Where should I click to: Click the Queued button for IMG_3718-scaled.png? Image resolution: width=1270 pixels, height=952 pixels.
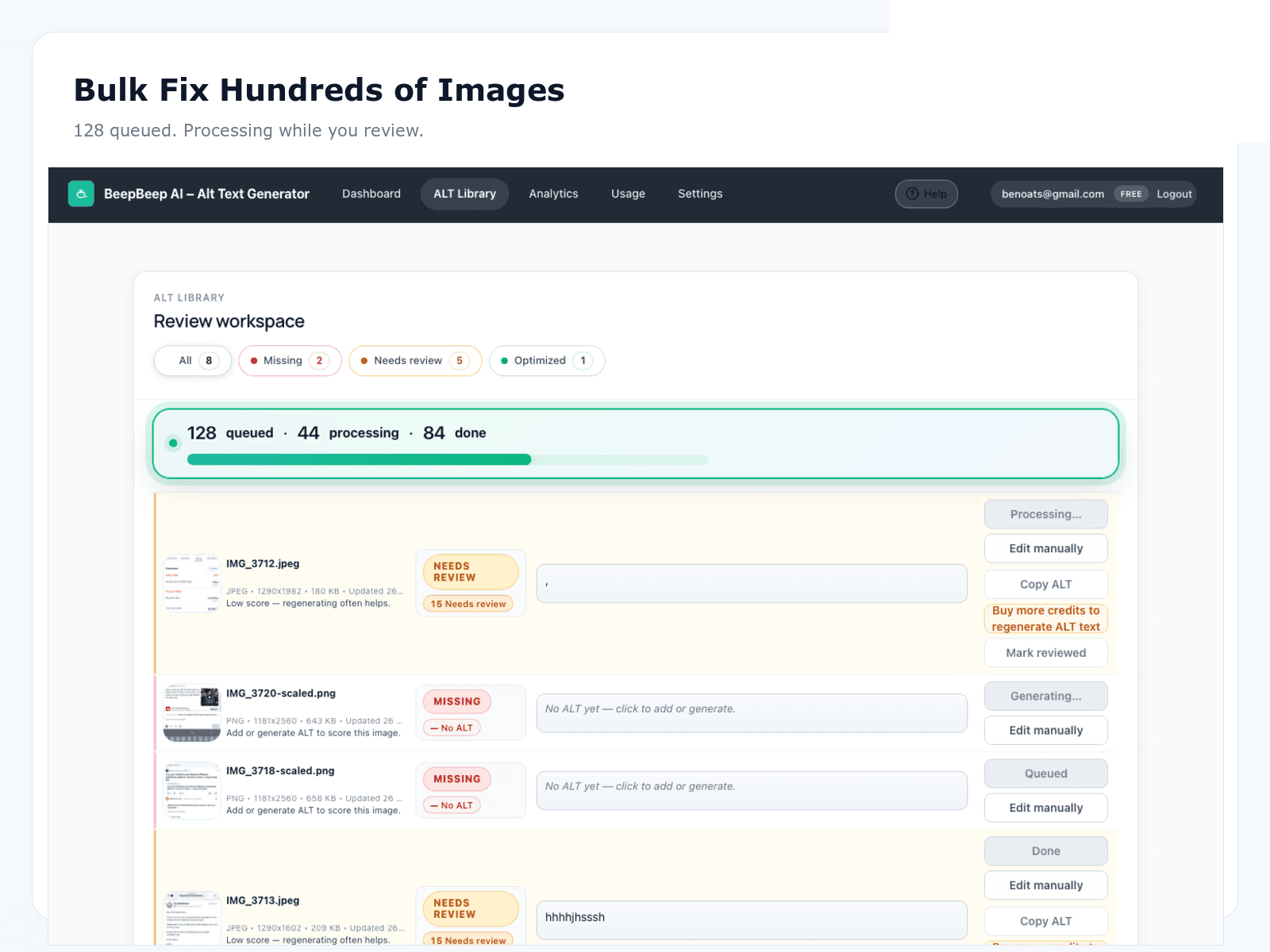click(x=1046, y=773)
